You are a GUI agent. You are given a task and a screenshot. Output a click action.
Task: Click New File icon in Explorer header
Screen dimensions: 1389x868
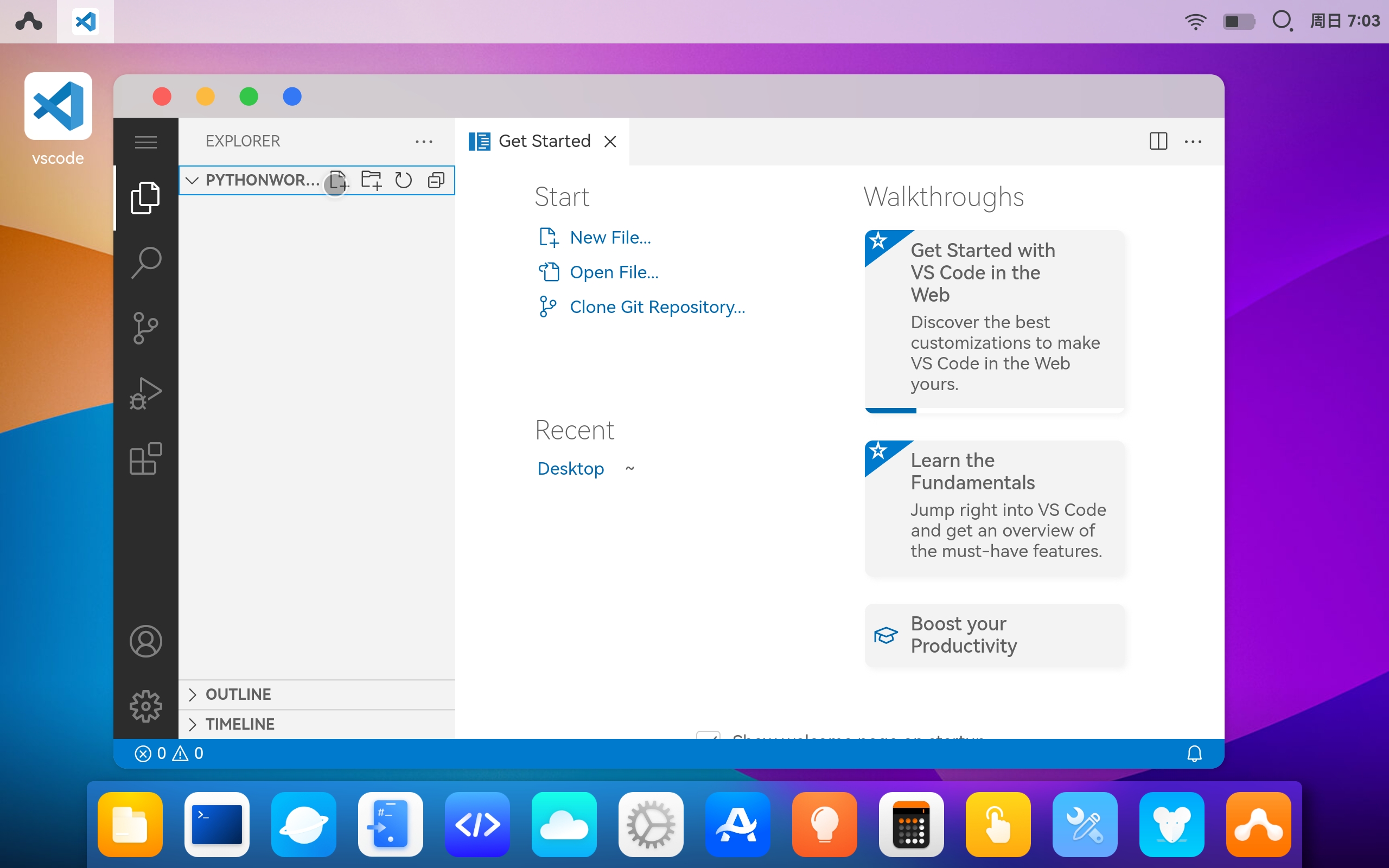click(339, 180)
